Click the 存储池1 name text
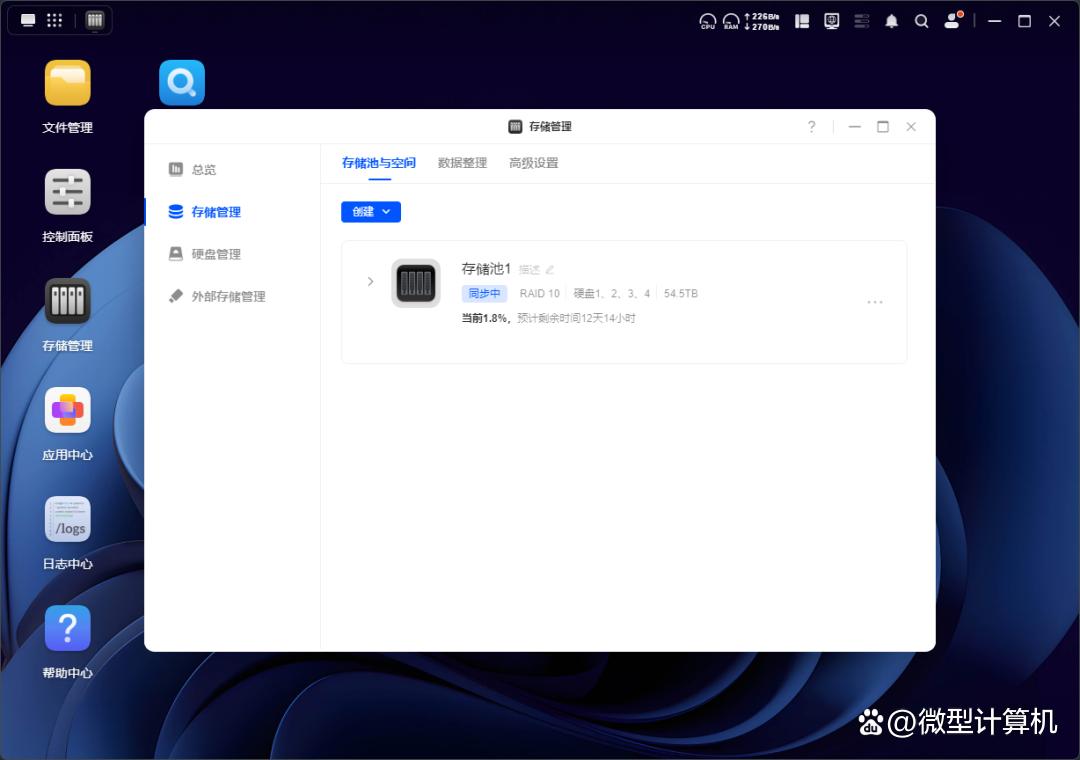 tap(486, 269)
